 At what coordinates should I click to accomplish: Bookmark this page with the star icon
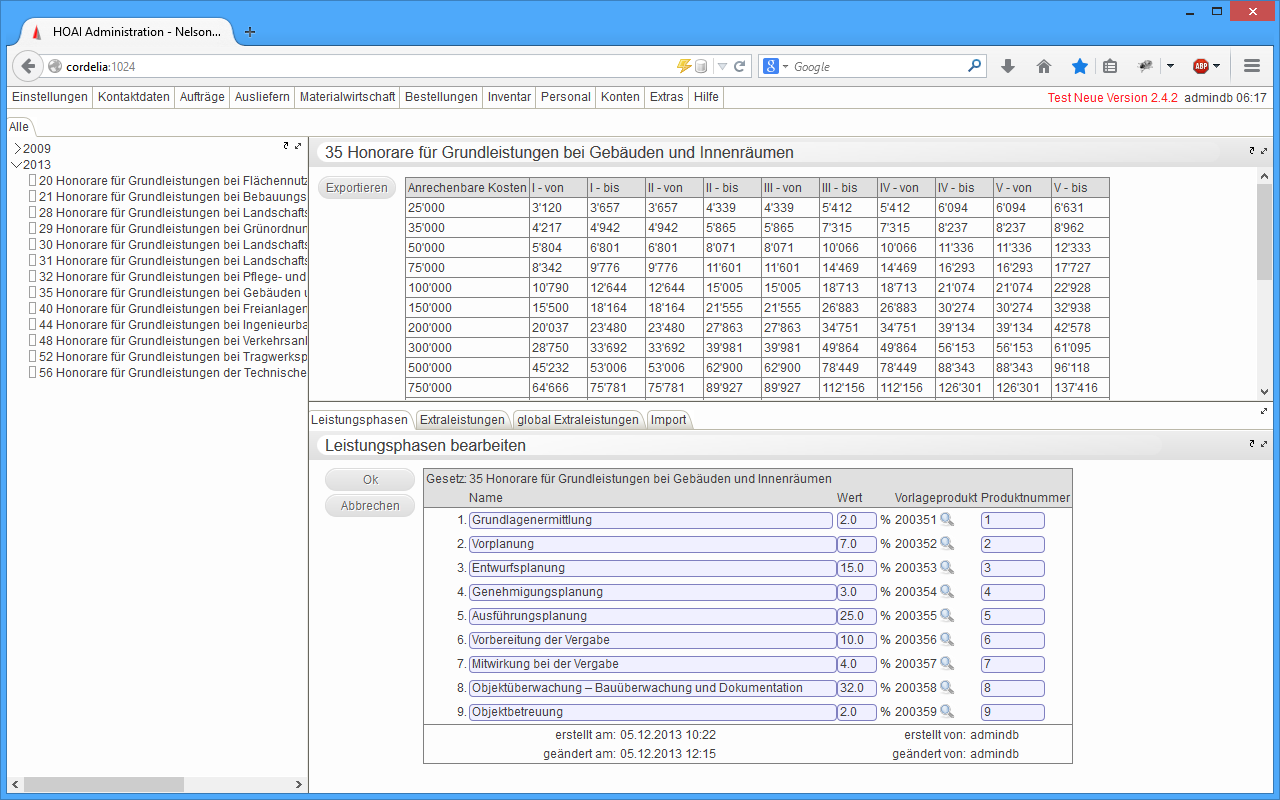pyautogui.click(x=1080, y=66)
